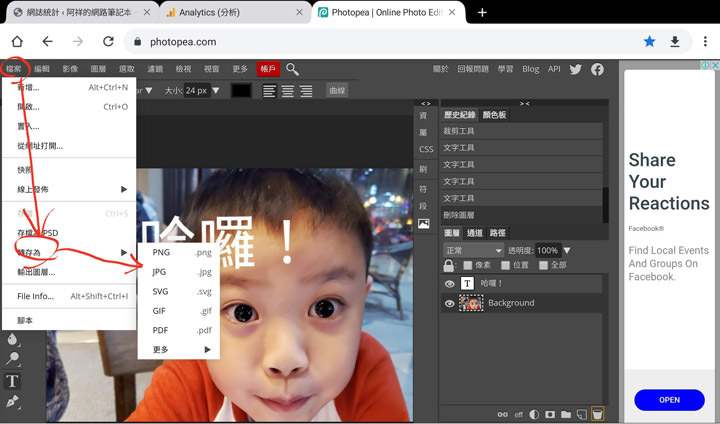Open the search magnifier in Photopea menu bar

click(x=292, y=69)
